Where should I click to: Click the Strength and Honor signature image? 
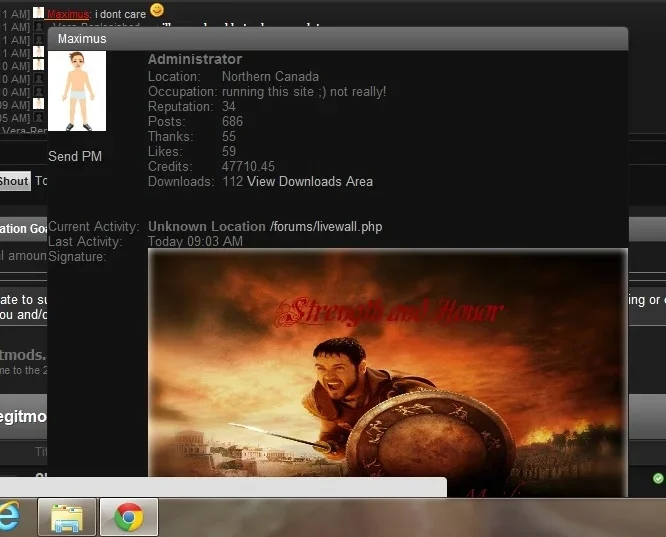coord(387,372)
